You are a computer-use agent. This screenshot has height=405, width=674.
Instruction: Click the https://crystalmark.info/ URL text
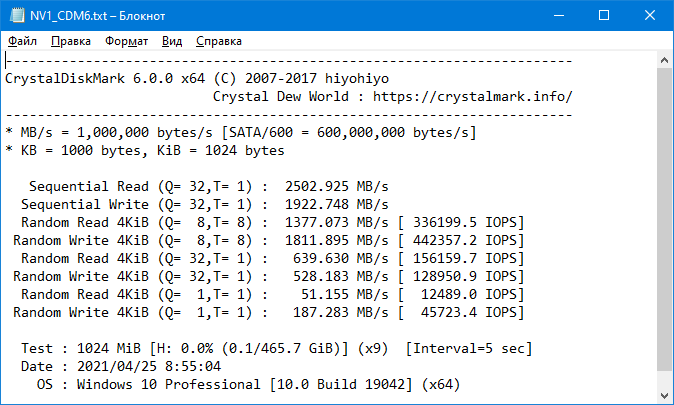(x=472, y=97)
